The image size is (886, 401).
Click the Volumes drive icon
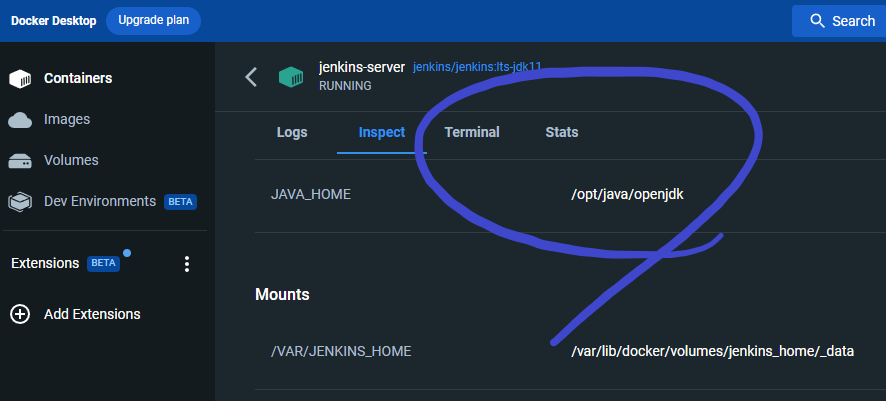point(20,161)
